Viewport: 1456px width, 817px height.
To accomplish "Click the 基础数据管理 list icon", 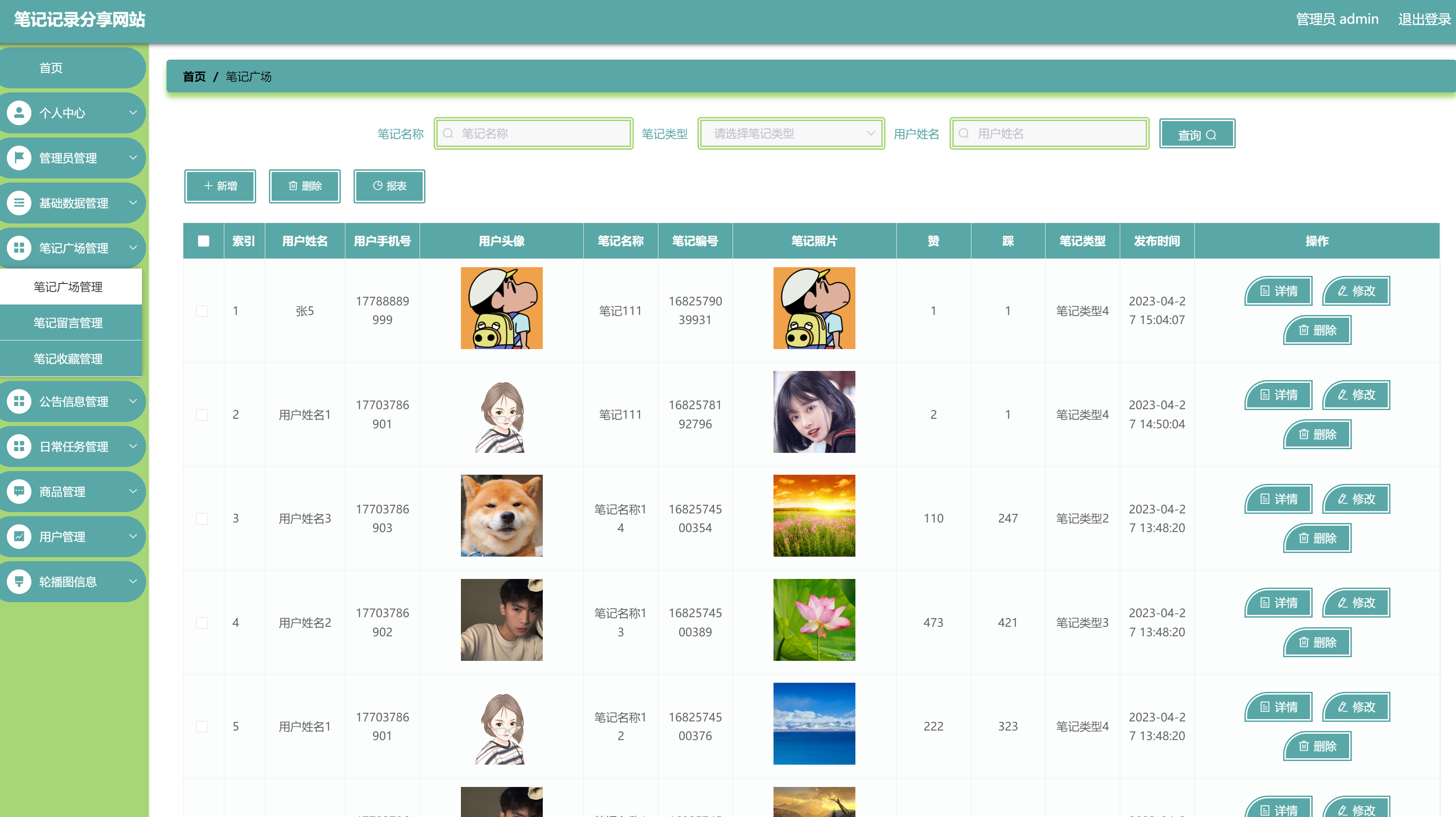I will (19, 203).
